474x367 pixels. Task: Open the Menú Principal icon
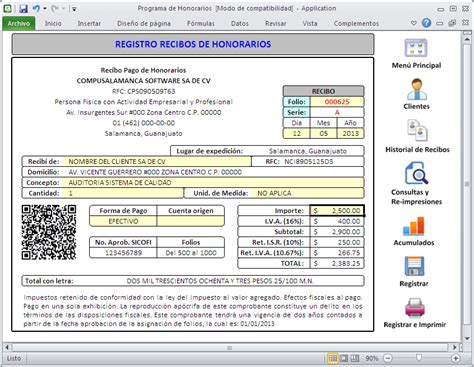pyautogui.click(x=416, y=48)
